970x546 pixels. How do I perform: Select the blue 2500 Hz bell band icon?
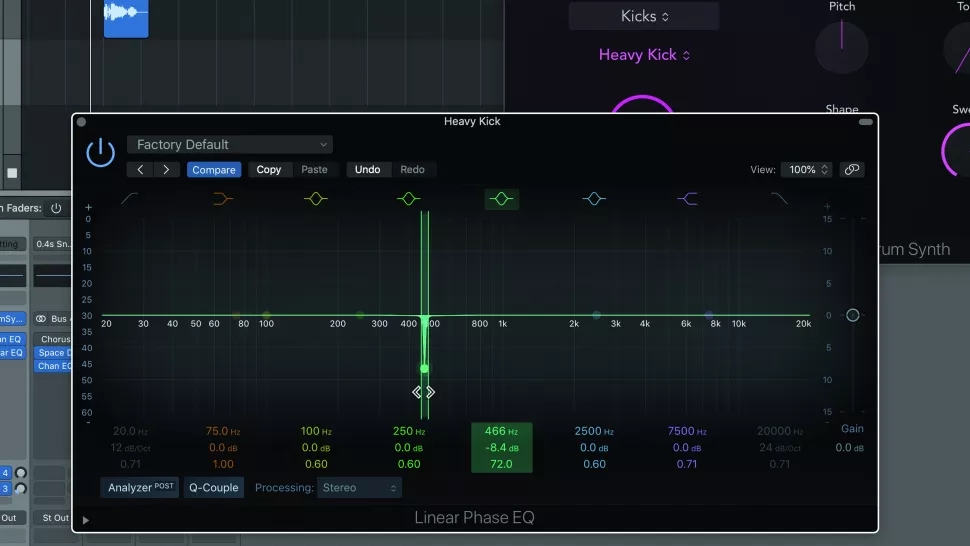[x=594, y=199]
